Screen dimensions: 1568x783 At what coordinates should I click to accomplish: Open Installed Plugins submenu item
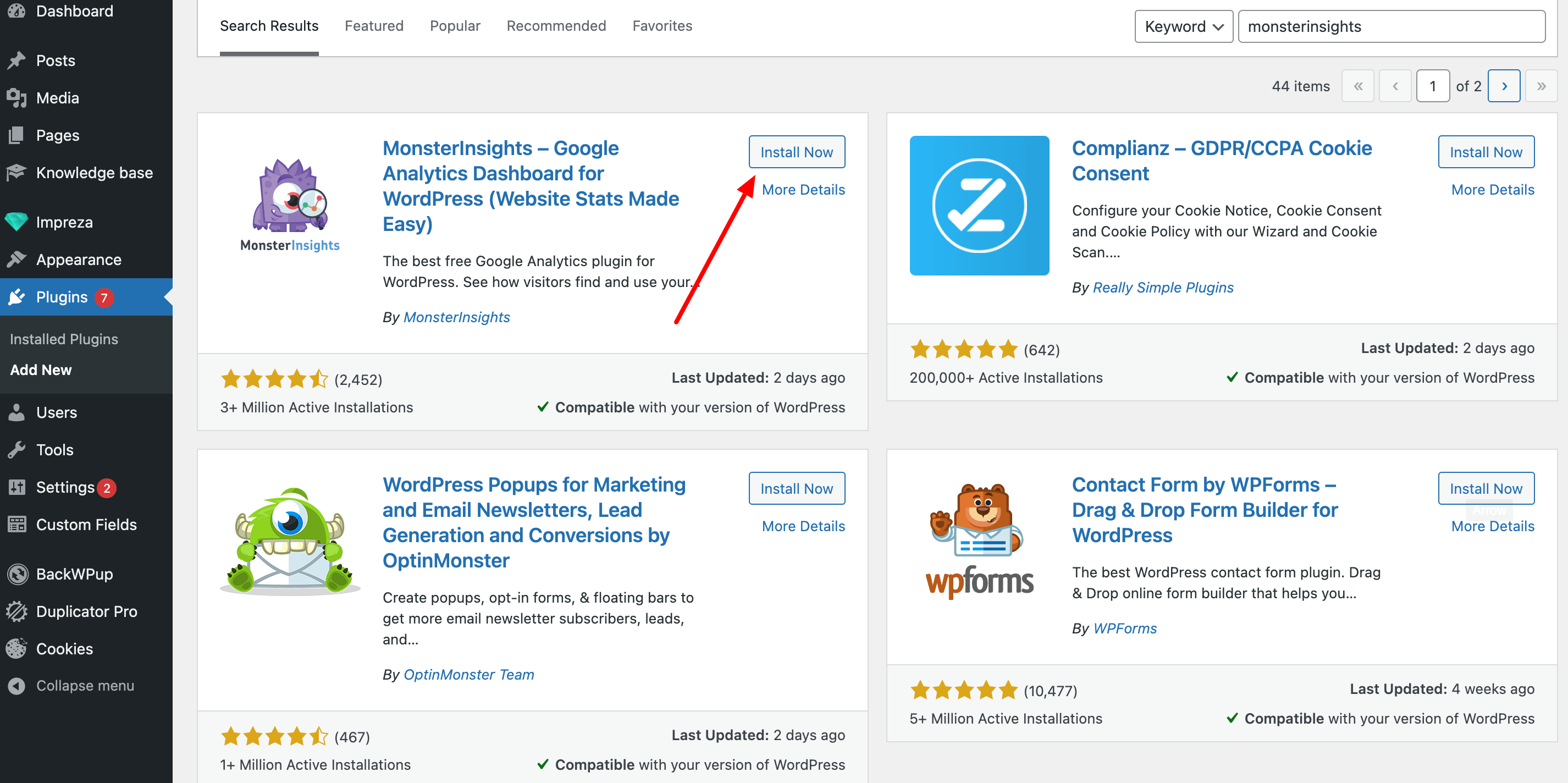64,339
